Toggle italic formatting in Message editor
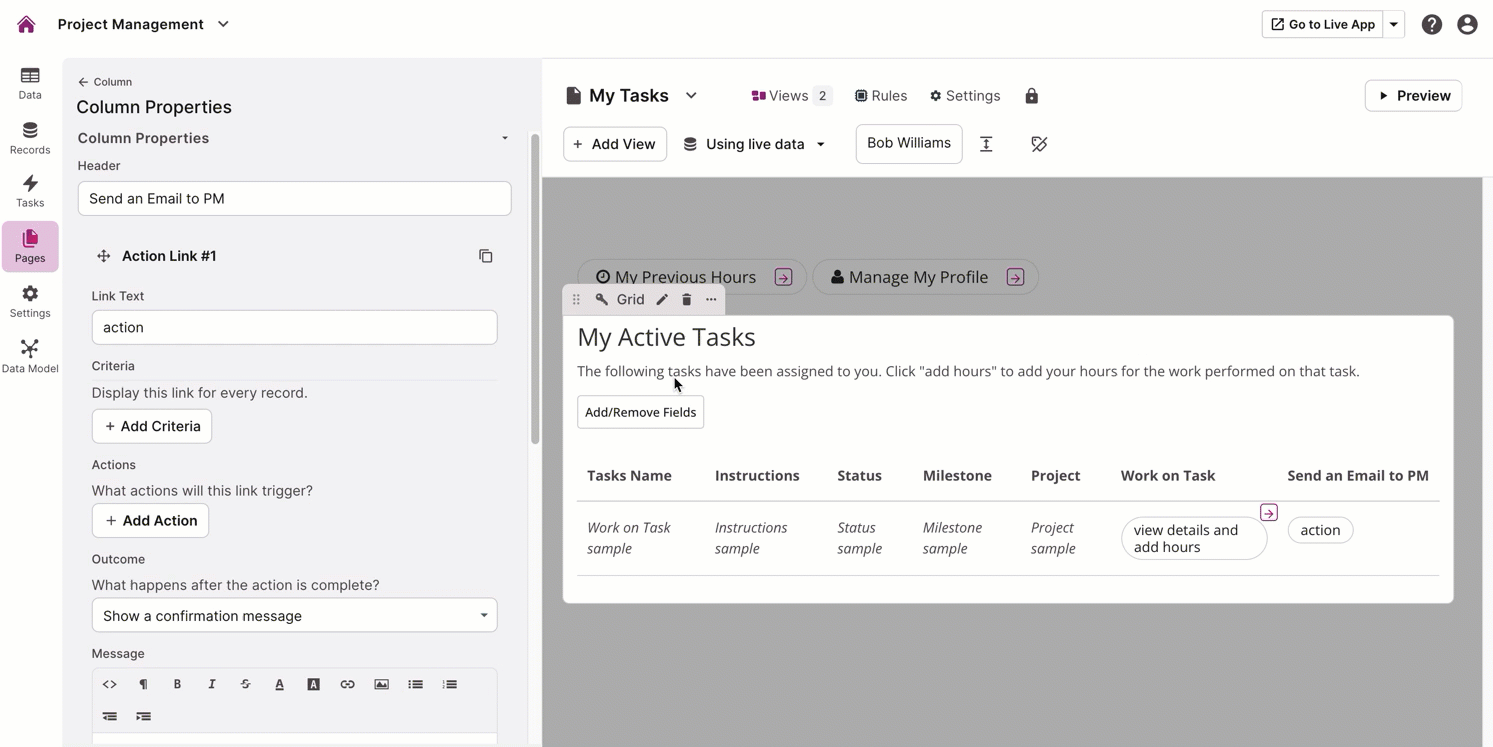 click(211, 685)
